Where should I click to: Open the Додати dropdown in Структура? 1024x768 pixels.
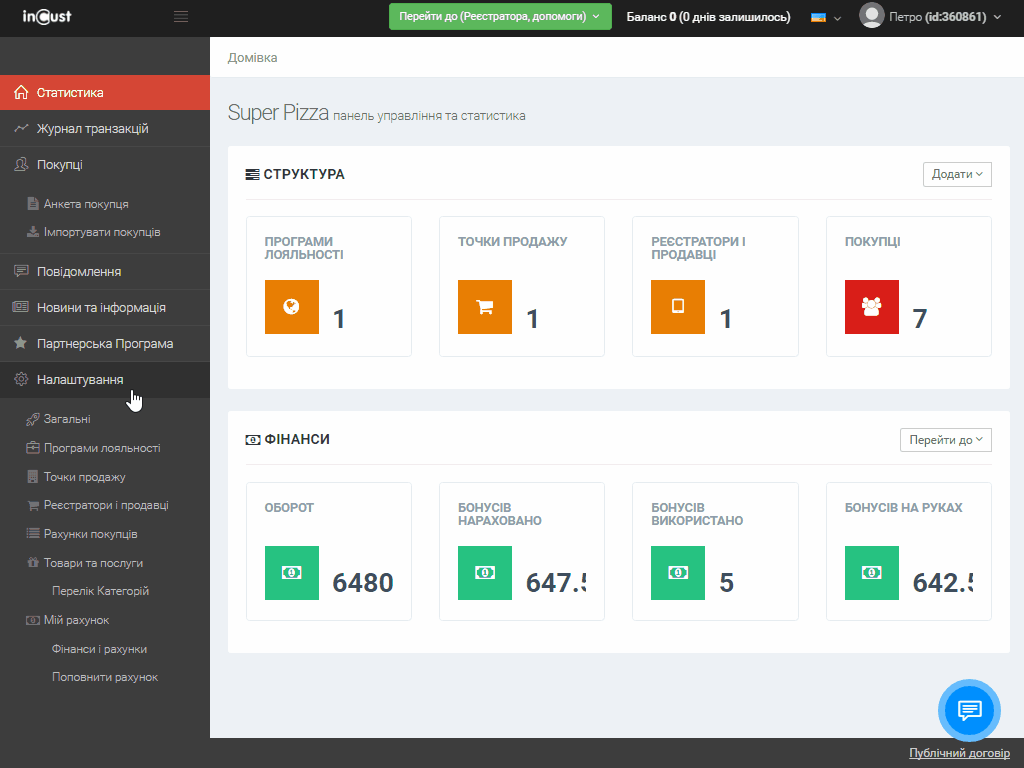(x=957, y=174)
